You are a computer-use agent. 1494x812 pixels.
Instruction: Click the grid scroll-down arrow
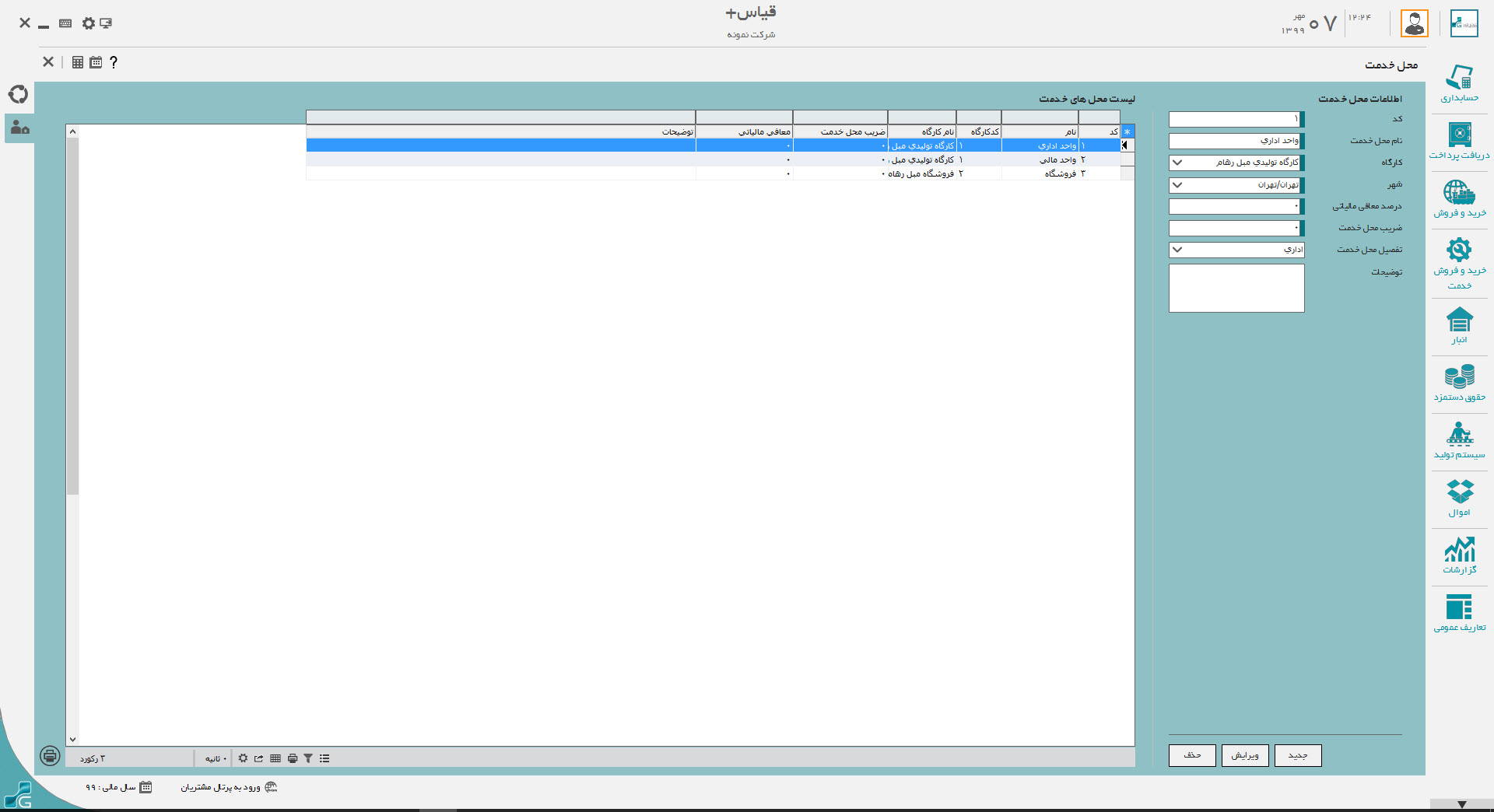[x=72, y=740]
